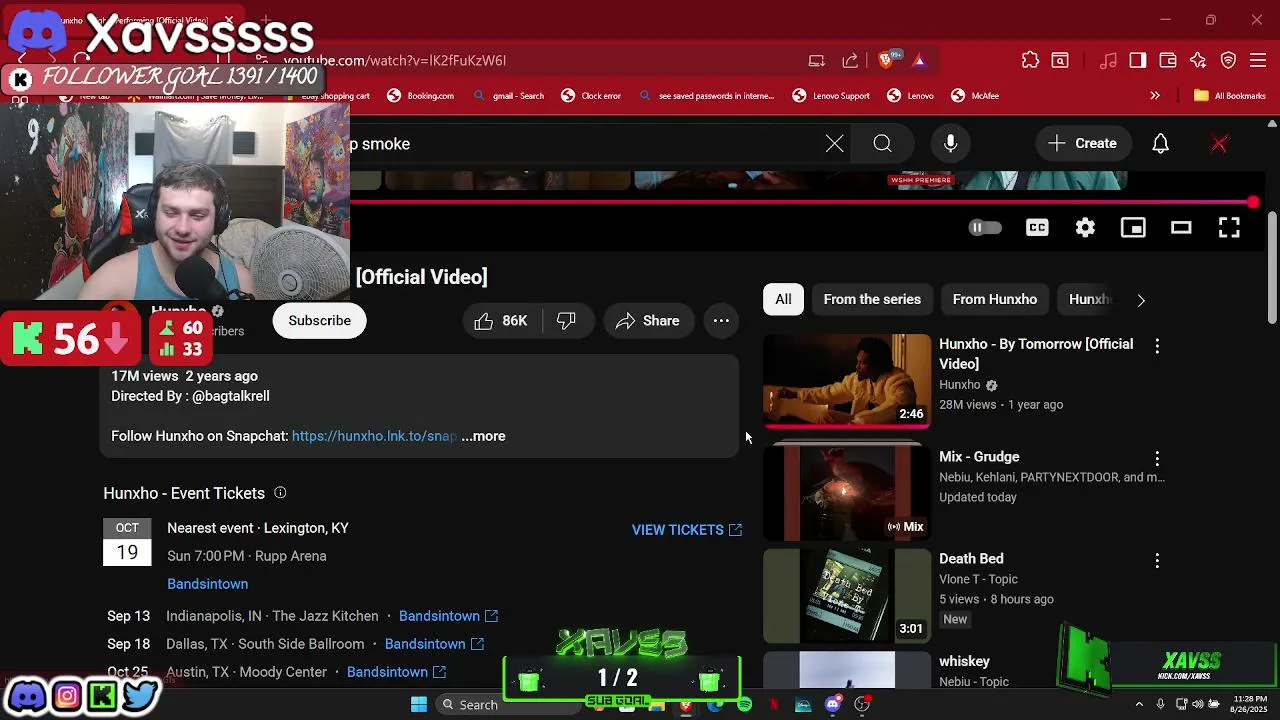Enter fullscreen mode on the video
The image size is (1280, 720).
(x=1229, y=228)
